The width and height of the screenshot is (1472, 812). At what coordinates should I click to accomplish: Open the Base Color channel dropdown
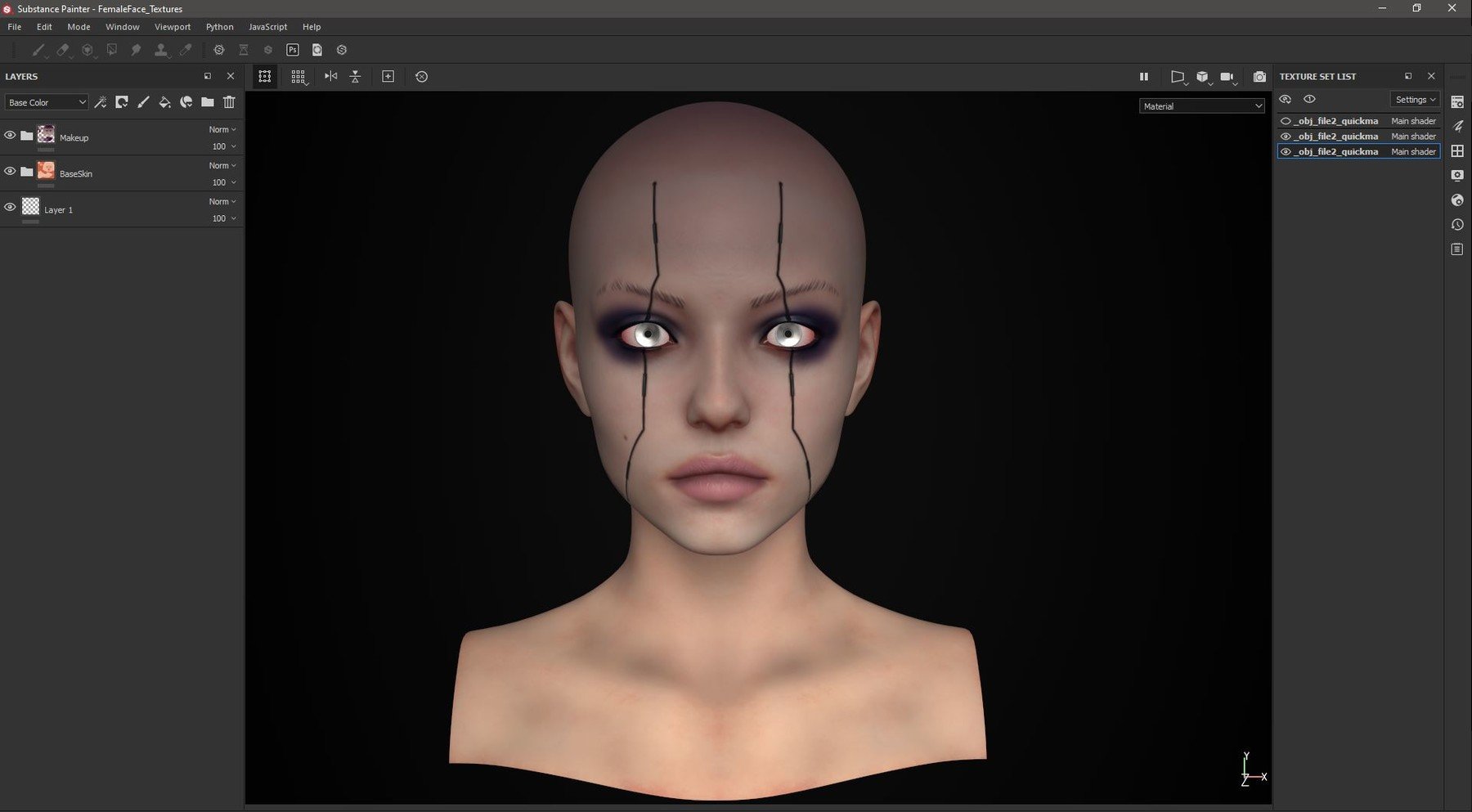click(47, 102)
